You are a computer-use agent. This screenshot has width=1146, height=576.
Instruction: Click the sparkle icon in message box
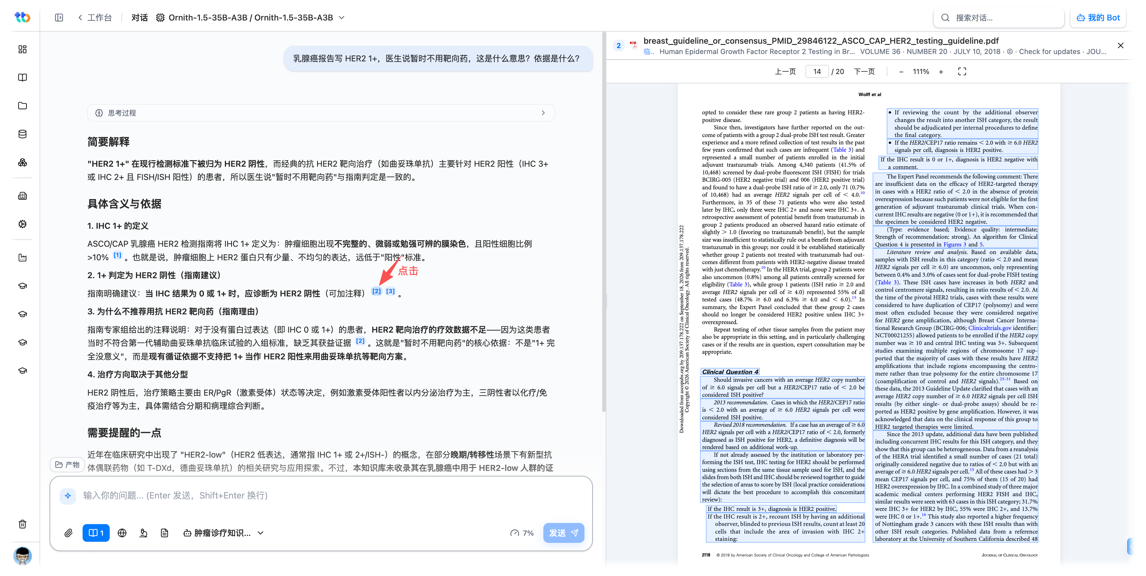pyautogui.click(x=68, y=496)
